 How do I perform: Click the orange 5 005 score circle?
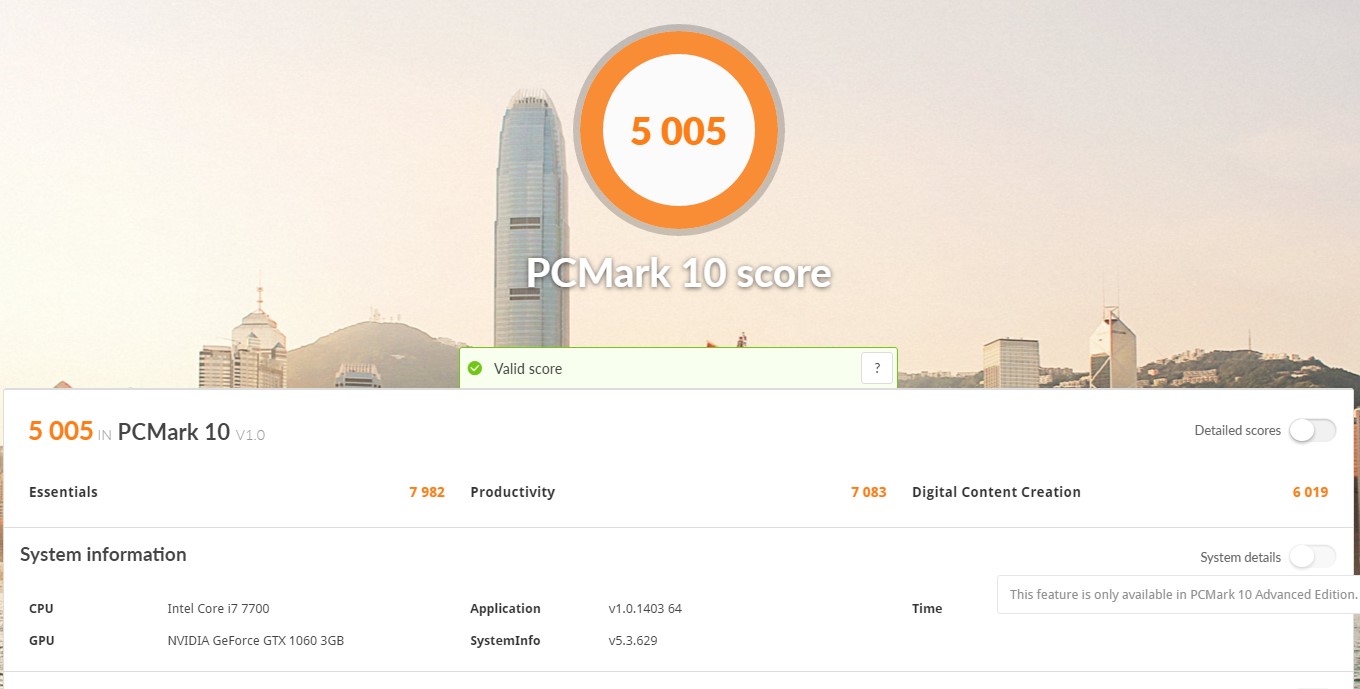click(x=679, y=130)
